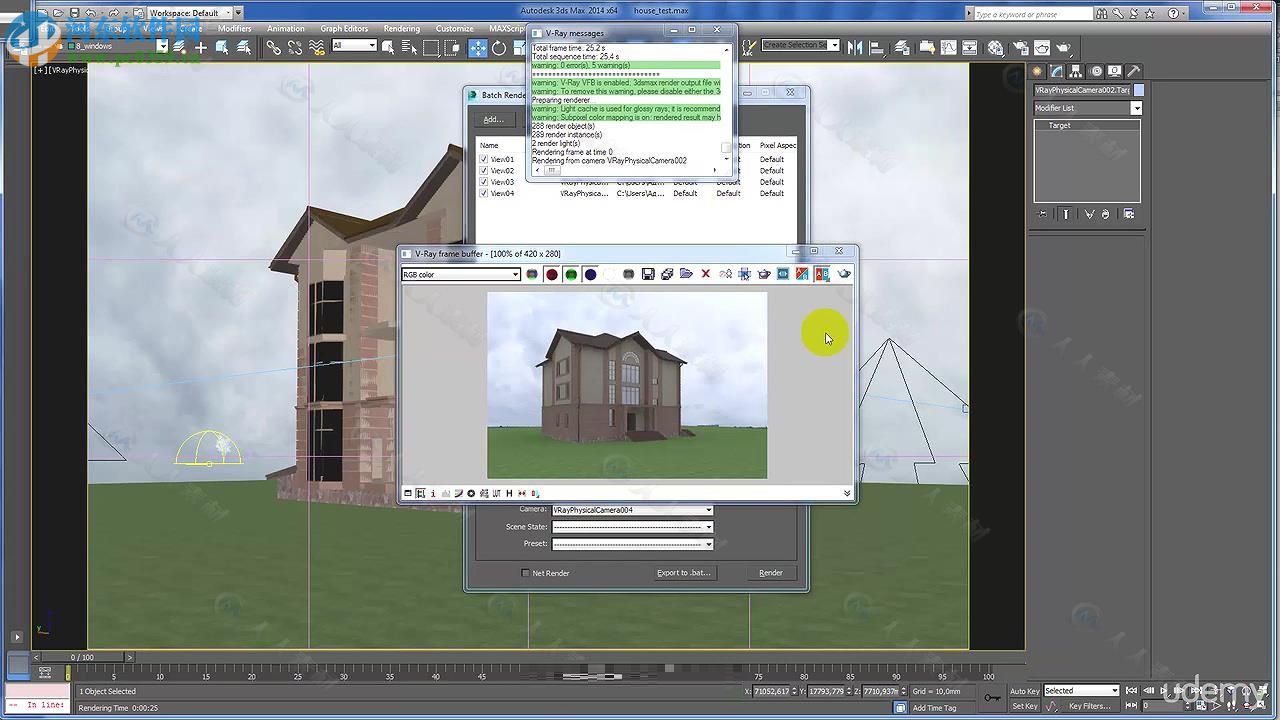Click Track mouse while rendering icon
The height and width of the screenshot is (720, 1280).
(x=744, y=274)
